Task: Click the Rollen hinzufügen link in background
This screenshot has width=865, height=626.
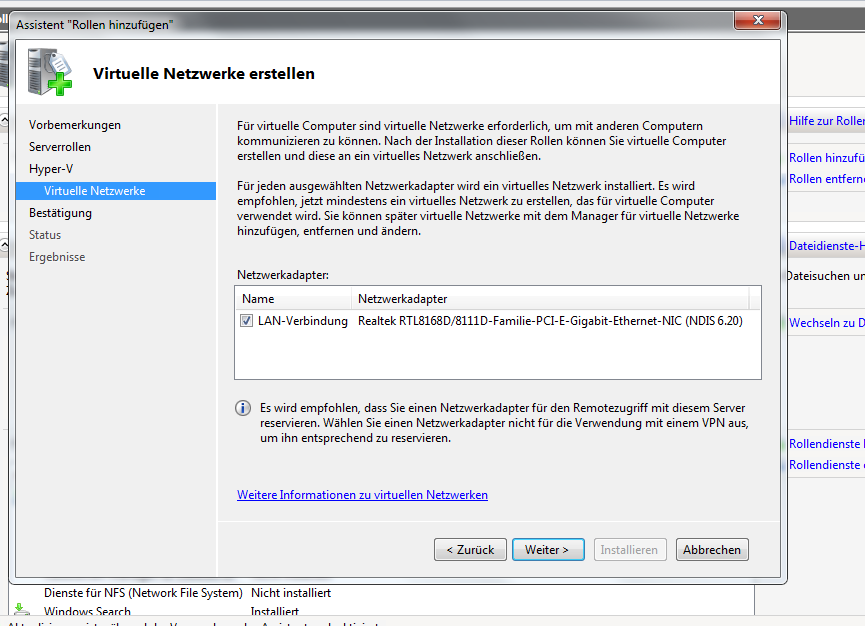Action: (826, 158)
